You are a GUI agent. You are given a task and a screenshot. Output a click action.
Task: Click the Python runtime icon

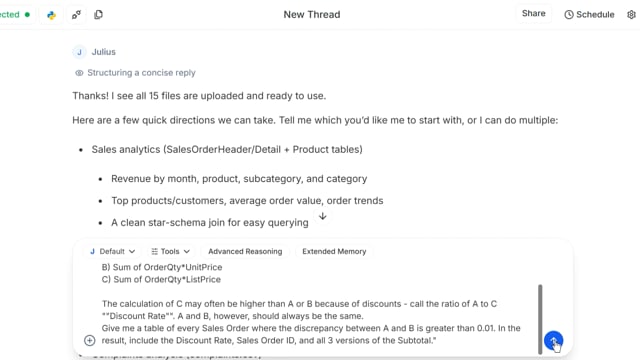click(51, 15)
